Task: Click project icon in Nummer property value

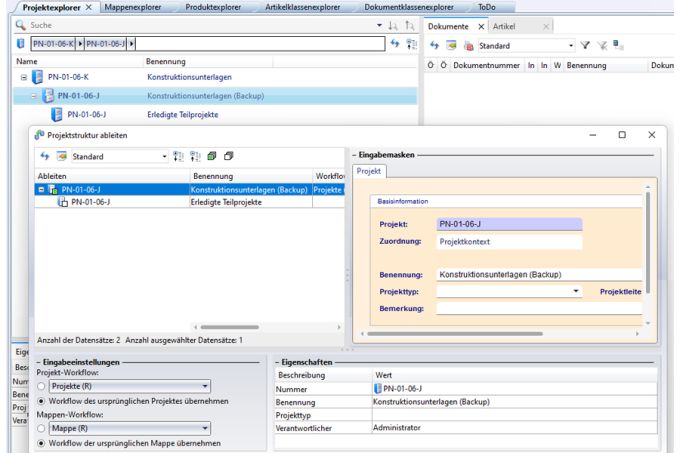Action: [x=378, y=388]
